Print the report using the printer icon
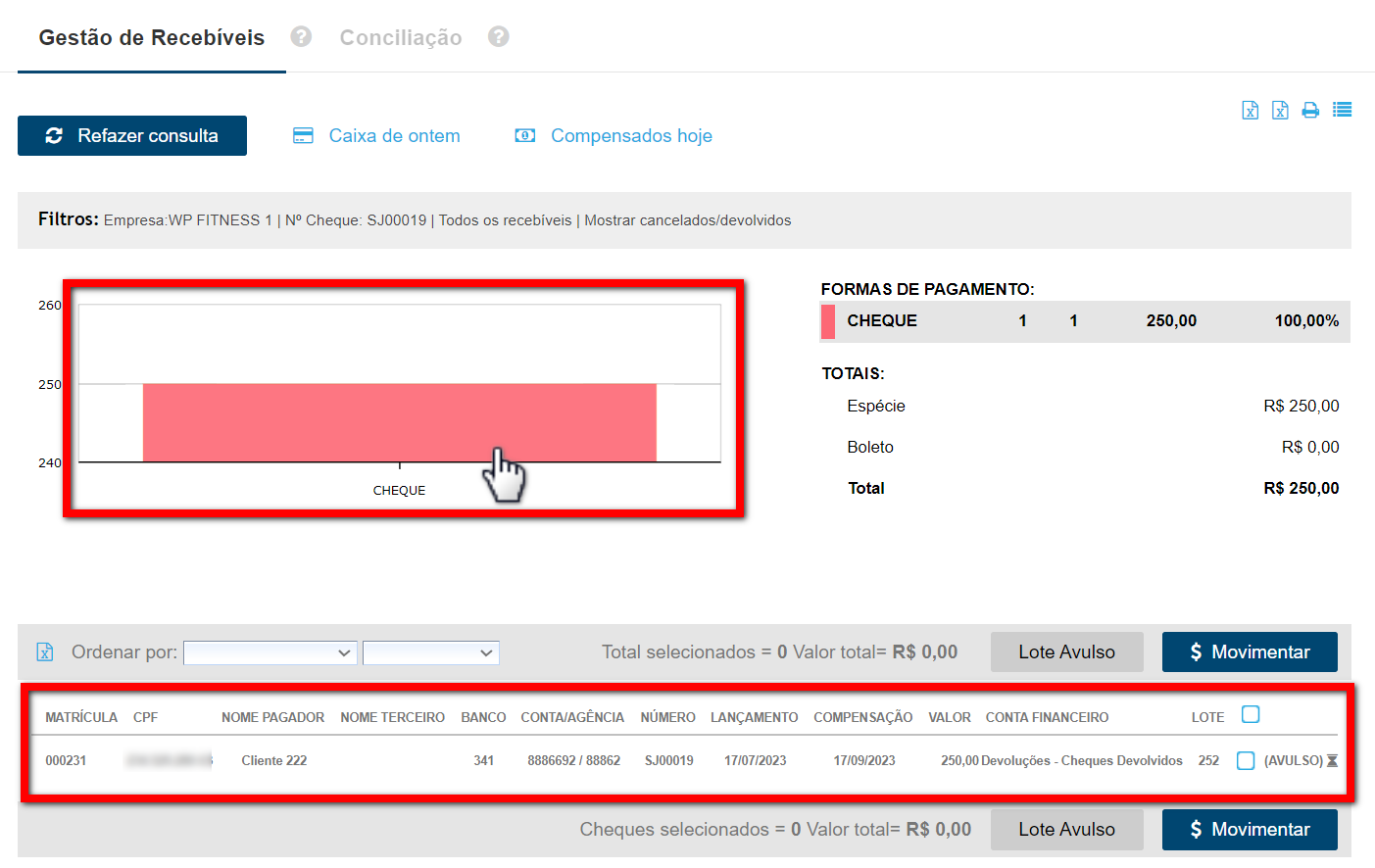This screenshot has height=868, width=1375. 1310,110
